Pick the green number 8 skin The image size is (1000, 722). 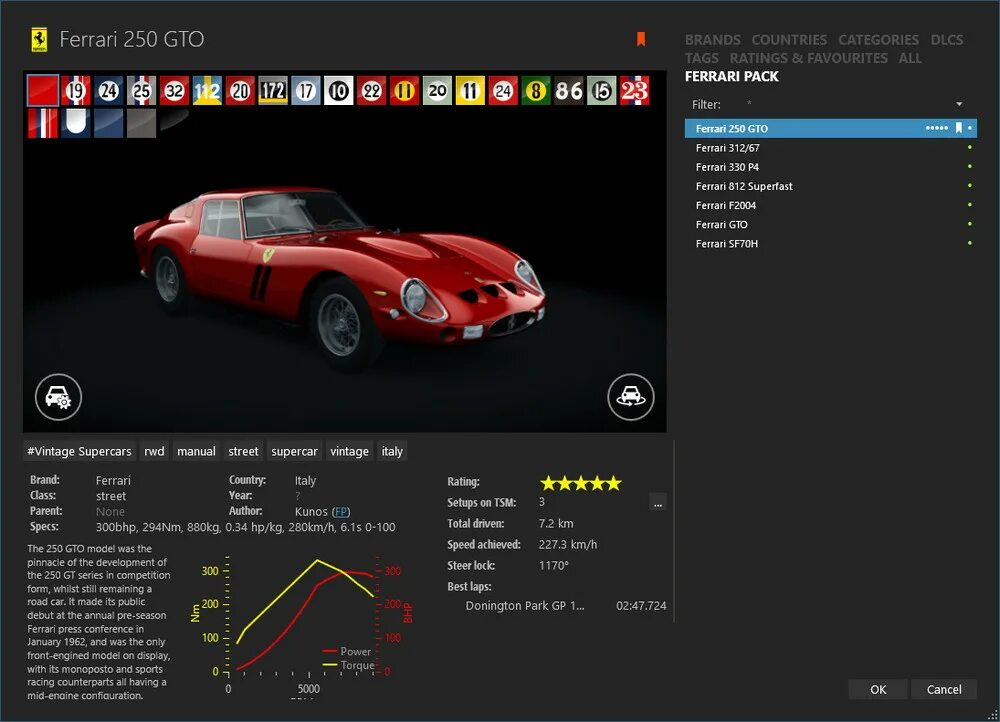(536, 91)
